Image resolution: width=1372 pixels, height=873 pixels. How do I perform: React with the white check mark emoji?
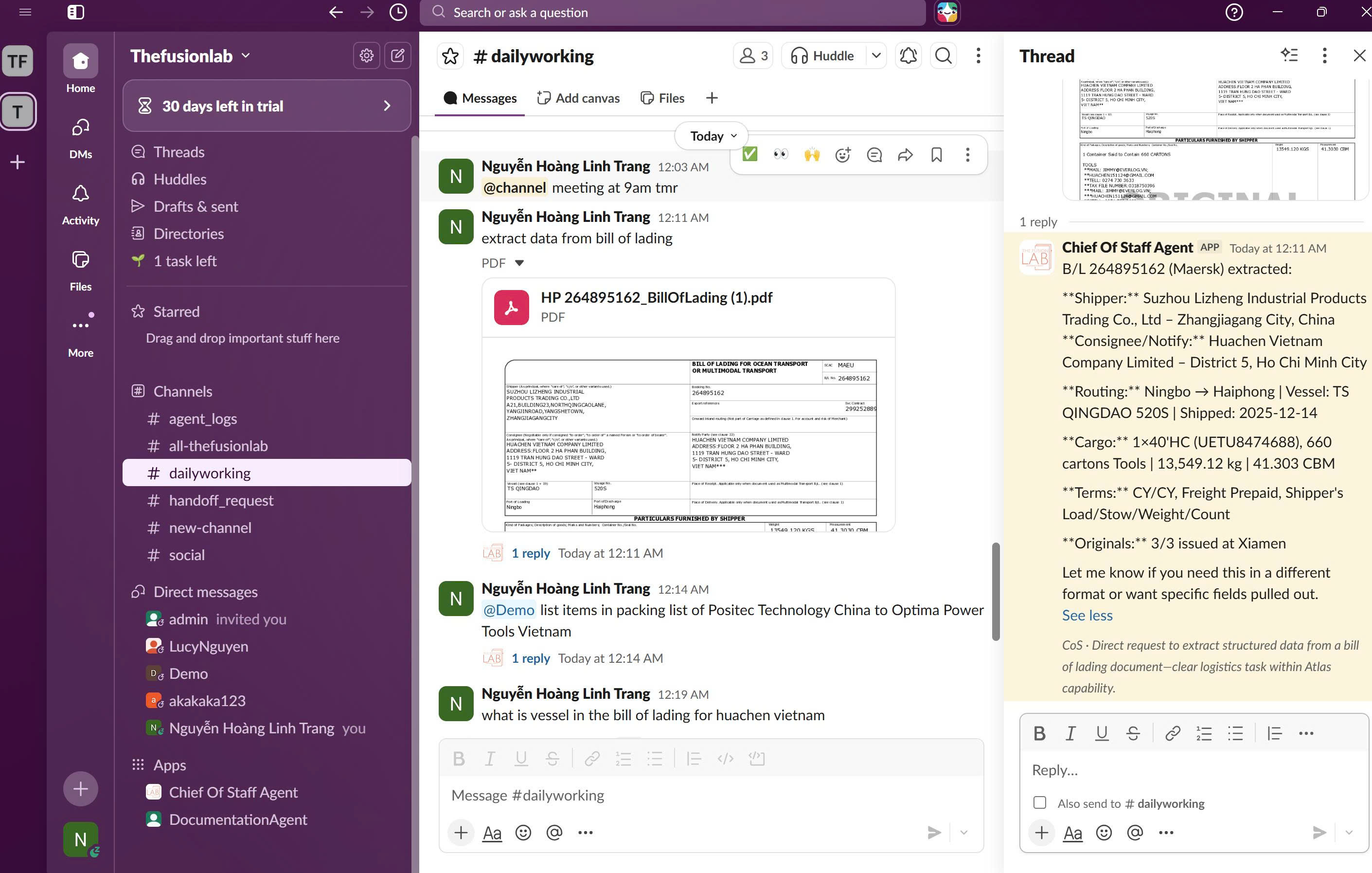(x=750, y=155)
